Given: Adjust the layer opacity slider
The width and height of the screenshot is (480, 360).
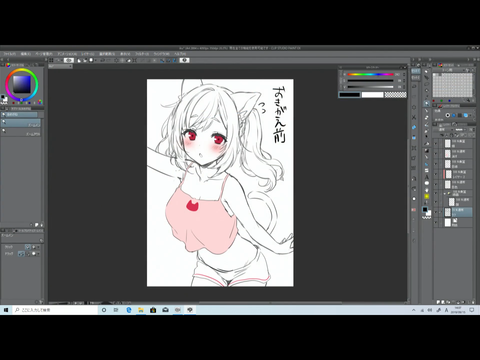Looking at the screenshot, I should pos(460,130).
